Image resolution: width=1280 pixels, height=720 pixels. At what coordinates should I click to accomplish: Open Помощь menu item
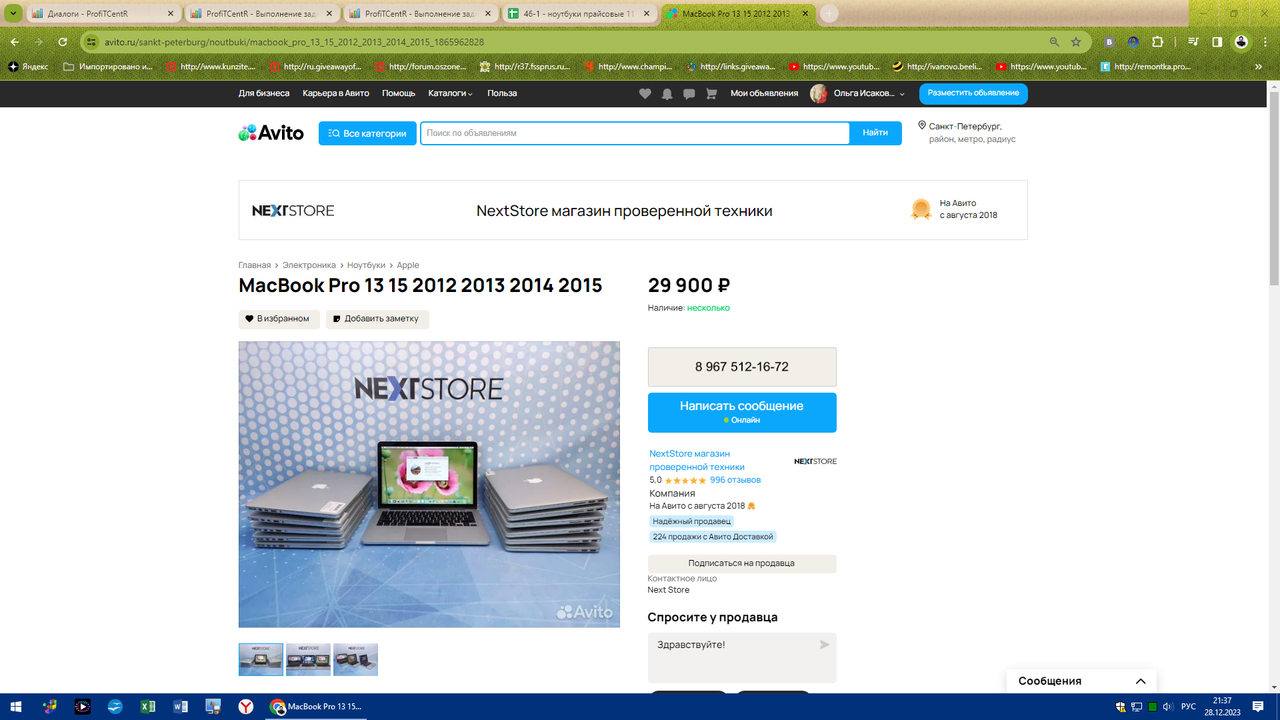(x=398, y=93)
